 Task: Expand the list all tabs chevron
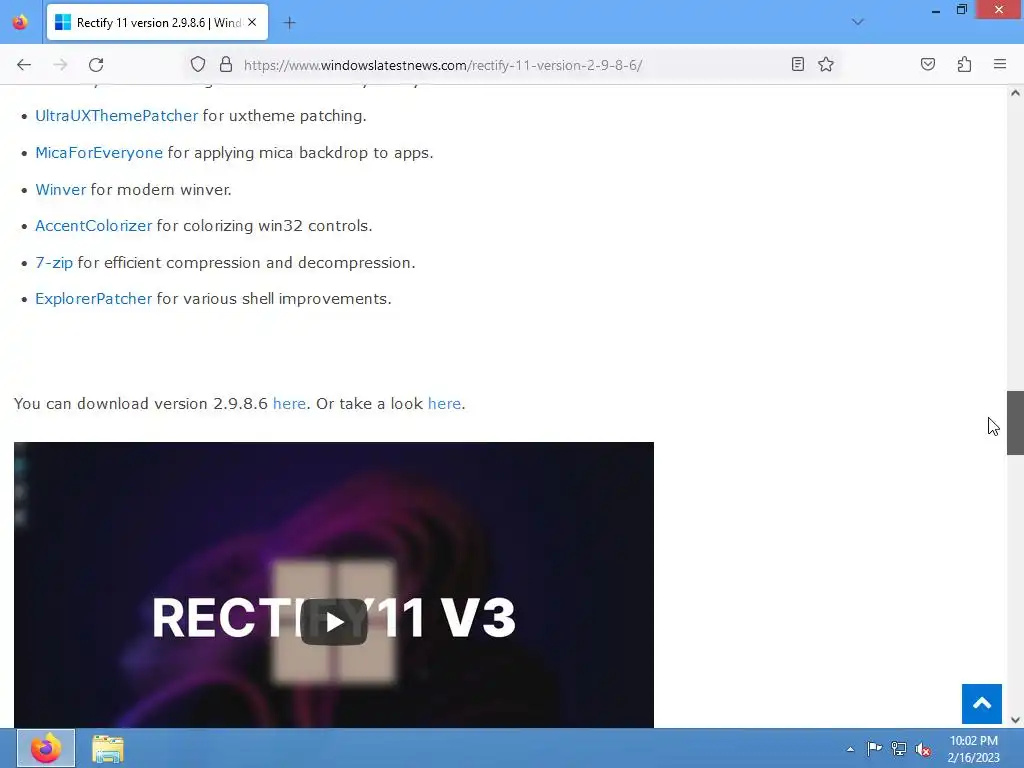tap(858, 22)
